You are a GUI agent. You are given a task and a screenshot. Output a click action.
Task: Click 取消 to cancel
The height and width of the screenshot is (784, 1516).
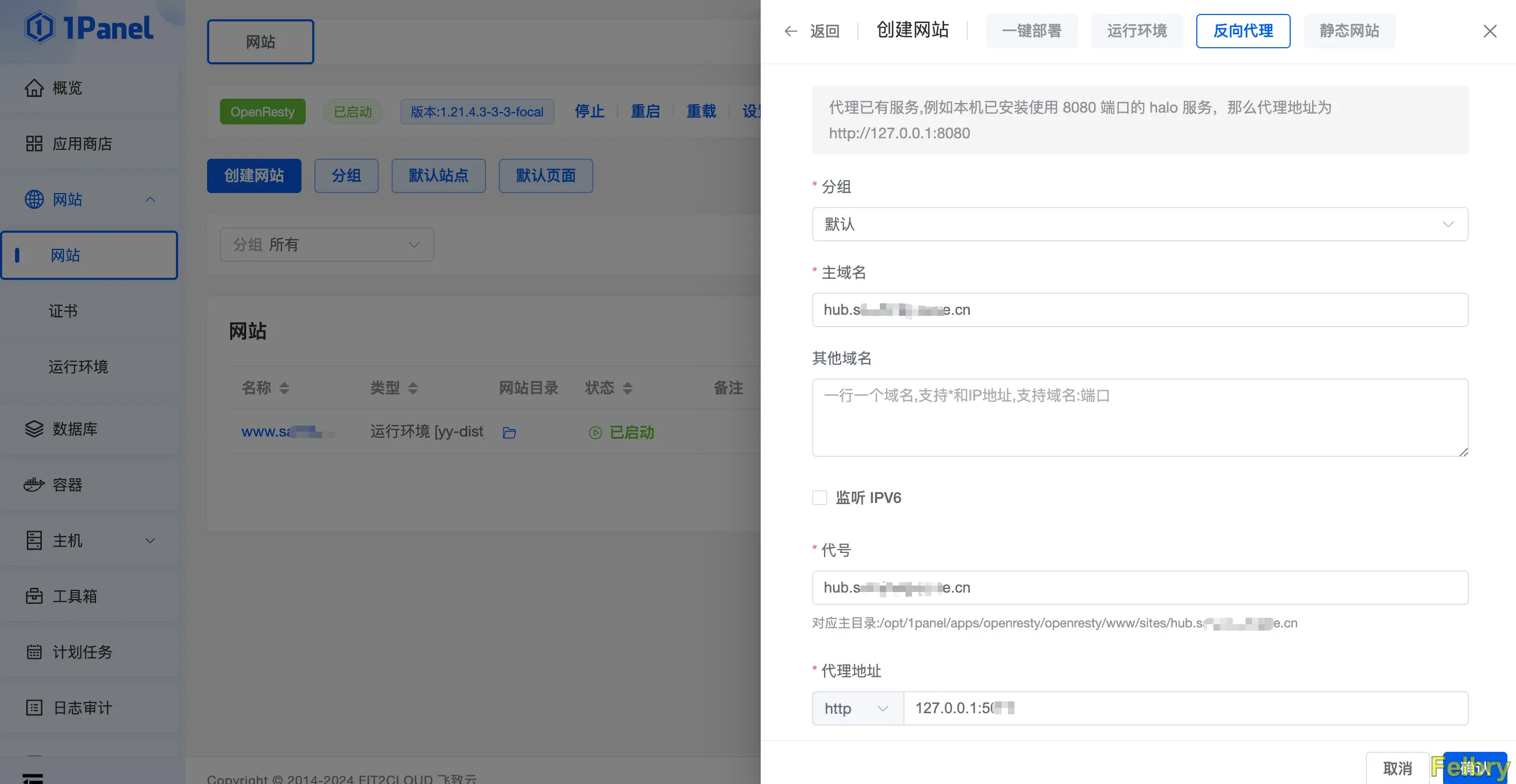(x=1397, y=768)
